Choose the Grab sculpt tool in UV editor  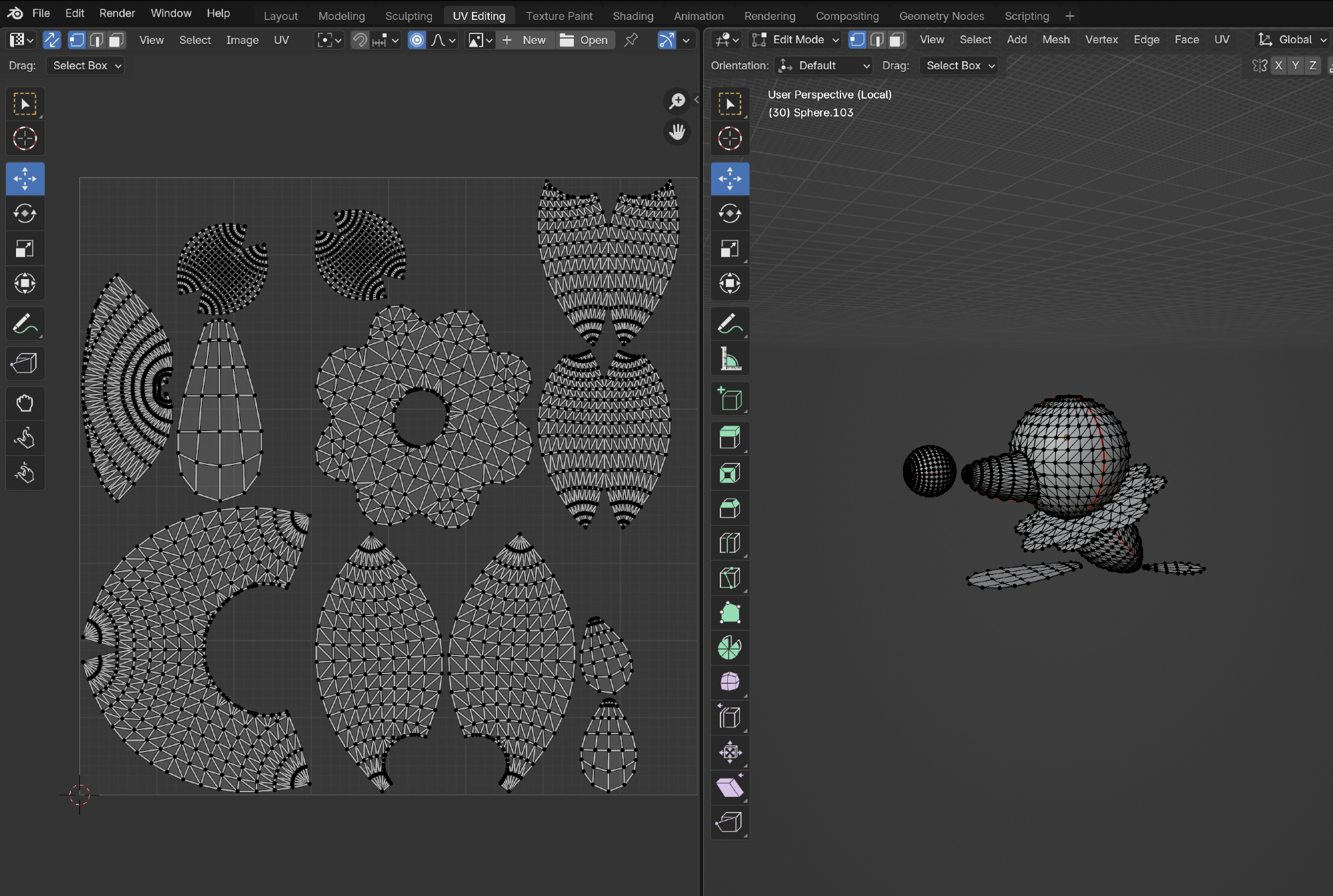pyautogui.click(x=25, y=403)
